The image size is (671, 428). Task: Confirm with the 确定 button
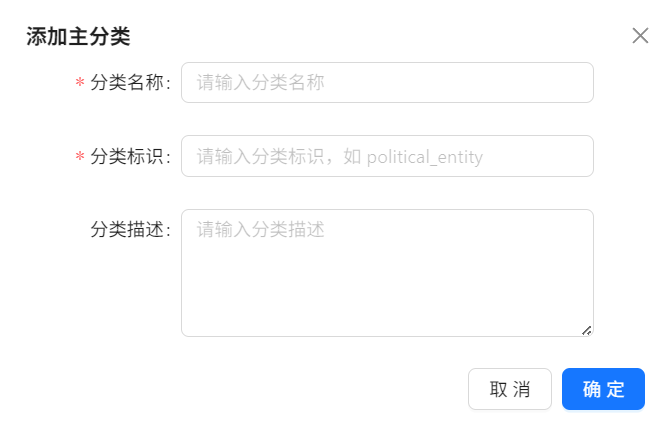point(603,389)
